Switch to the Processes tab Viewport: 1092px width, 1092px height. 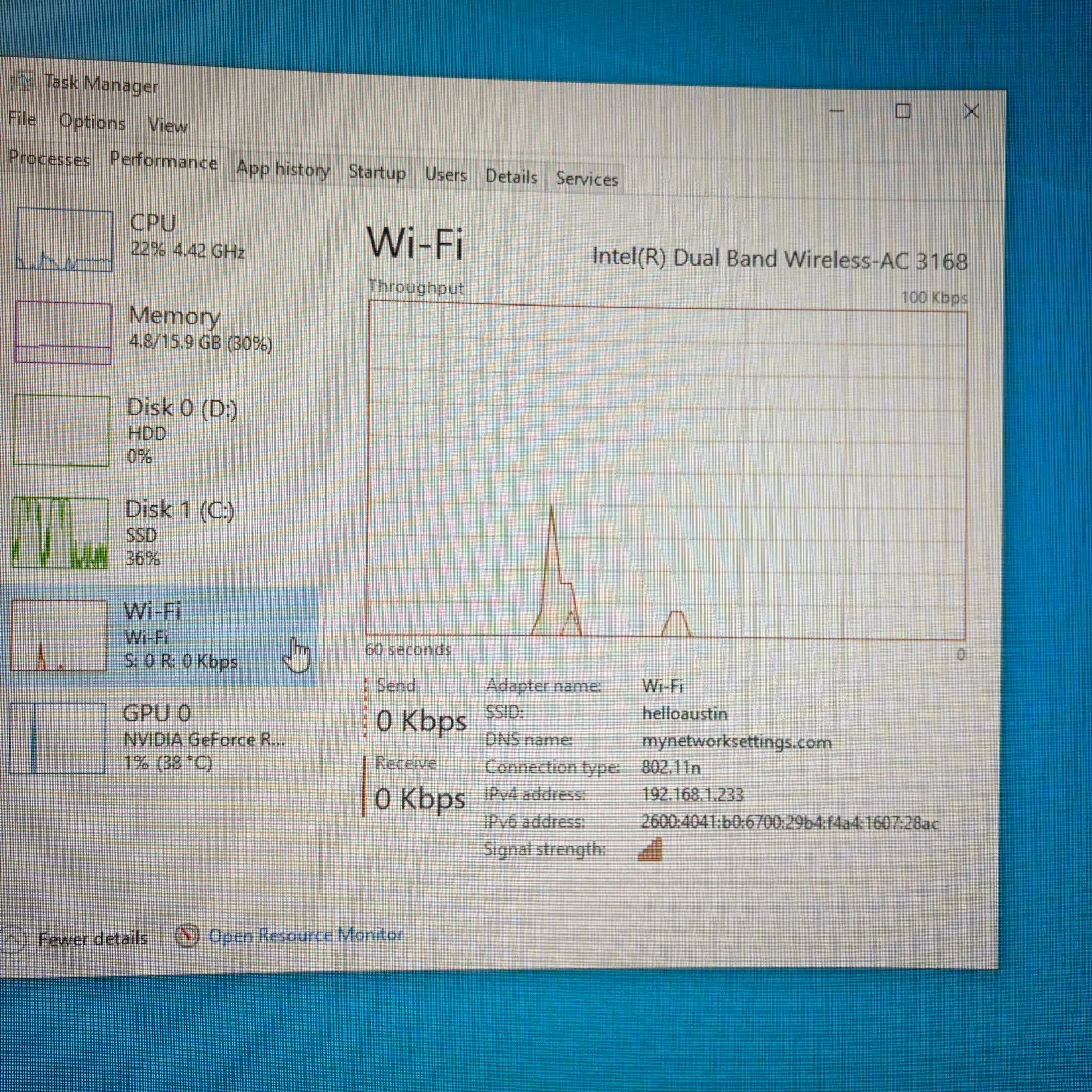click(x=49, y=159)
